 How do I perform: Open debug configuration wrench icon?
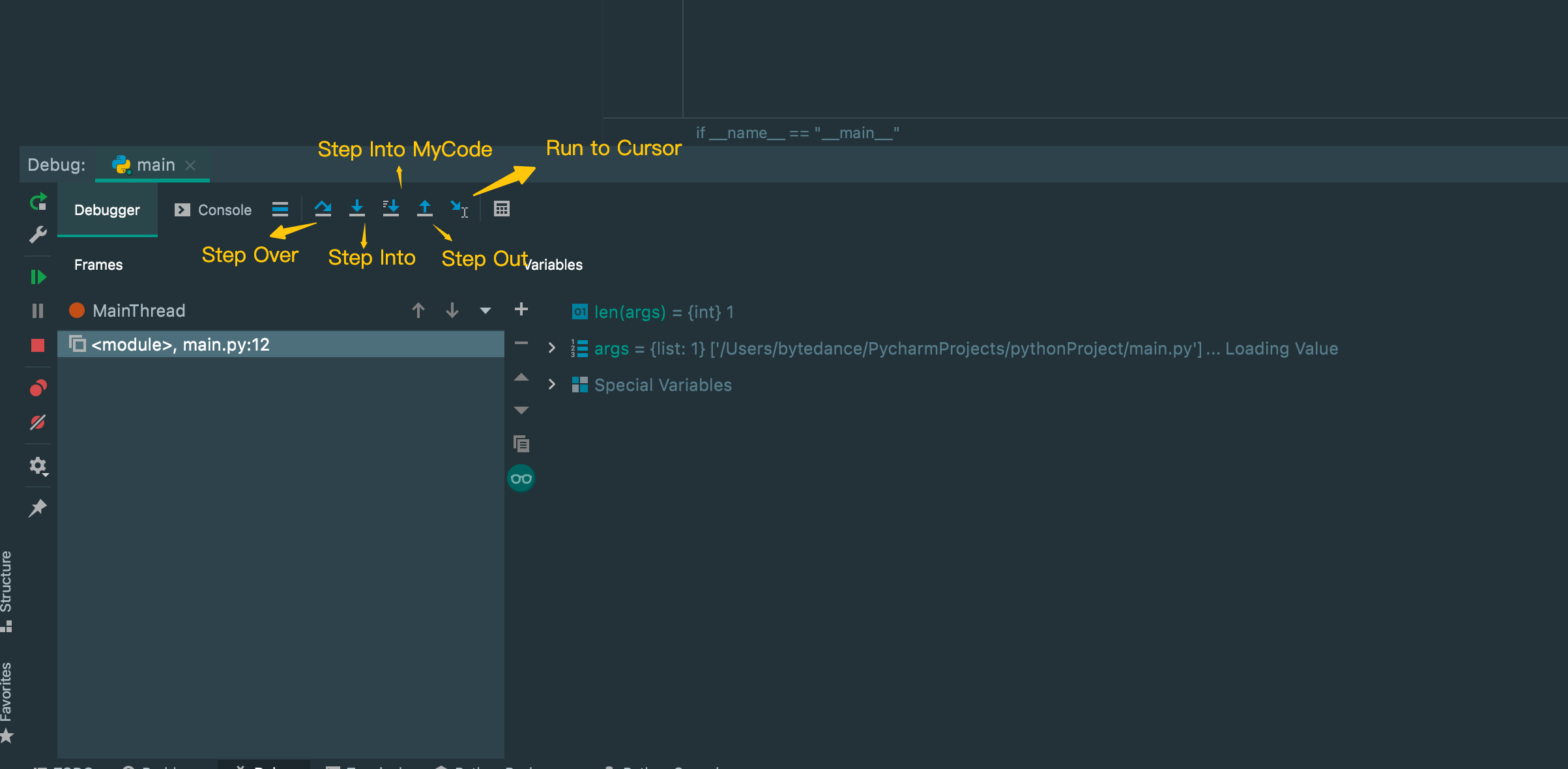[x=38, y=235]
